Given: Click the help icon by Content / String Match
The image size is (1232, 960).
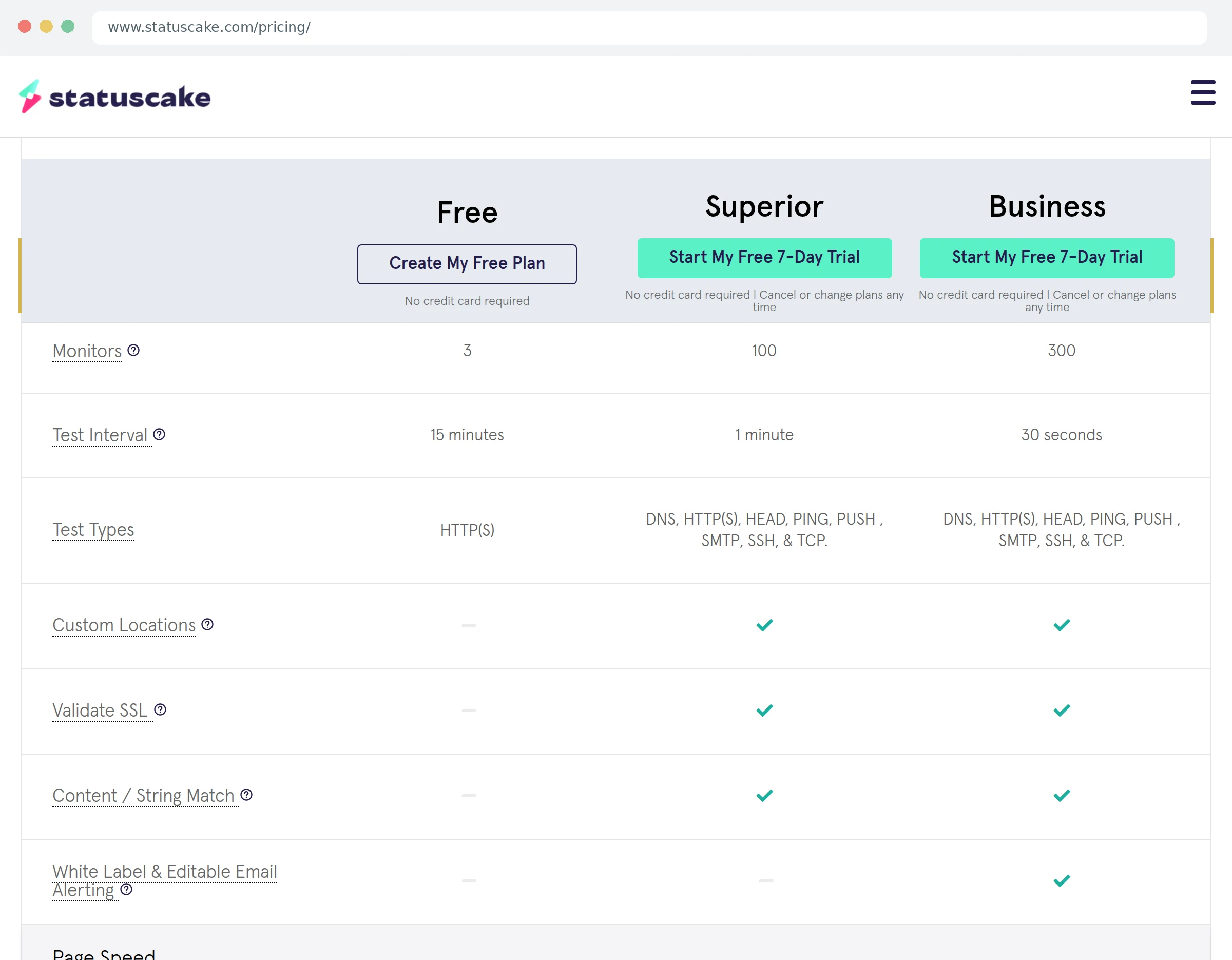Looking at the screenshot, I should pyautogui.click(x=246, y=795).
